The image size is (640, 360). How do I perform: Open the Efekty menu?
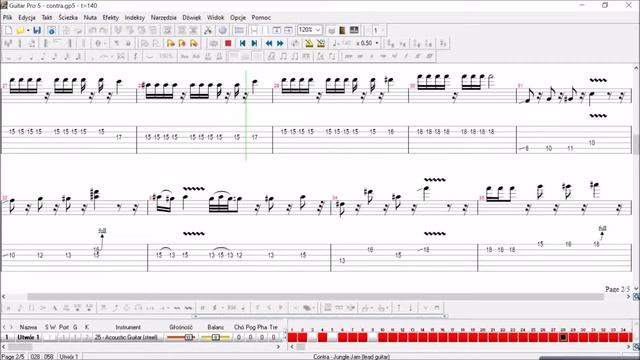(x=111, y=18)
